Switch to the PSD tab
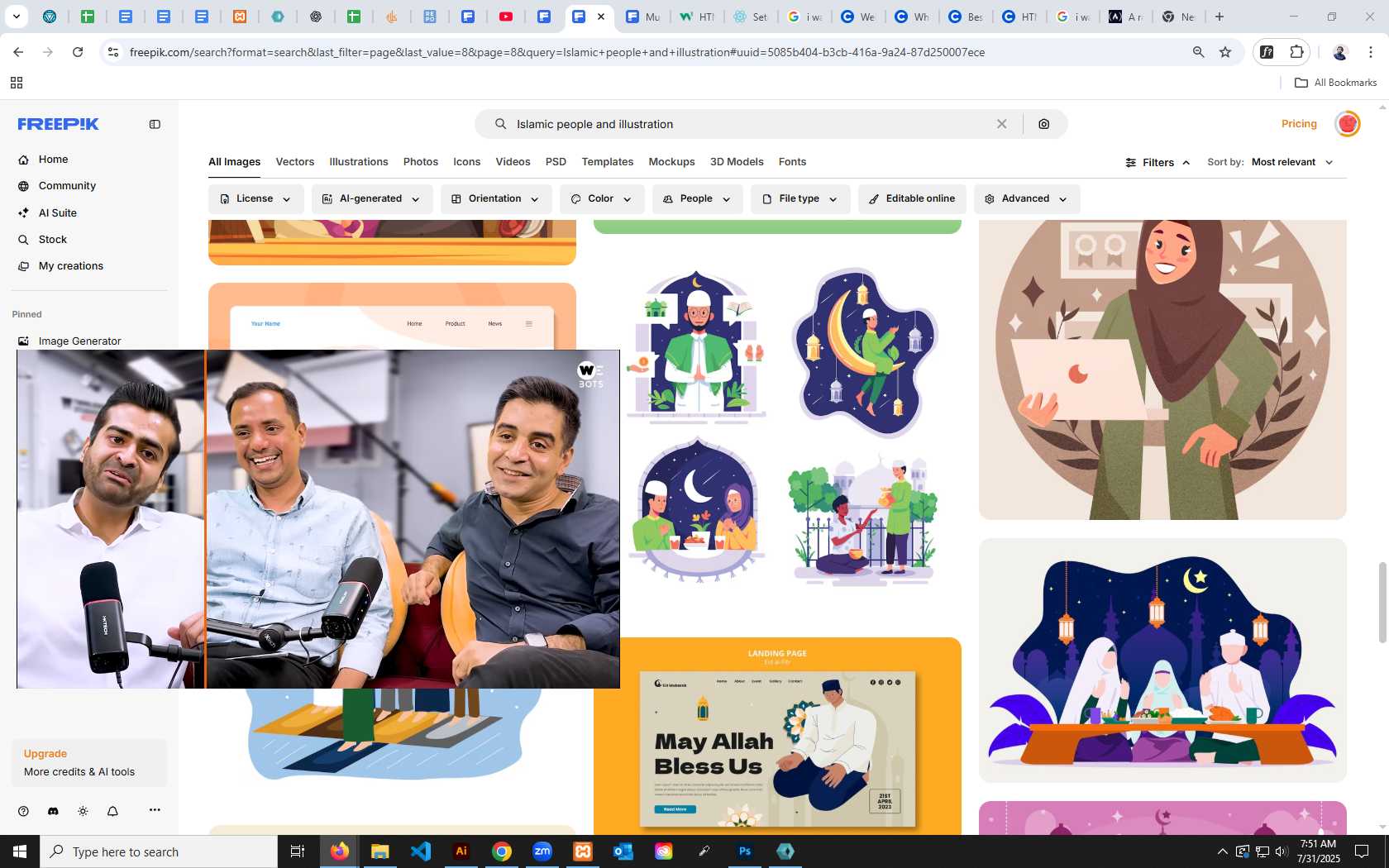 point(556,162)
